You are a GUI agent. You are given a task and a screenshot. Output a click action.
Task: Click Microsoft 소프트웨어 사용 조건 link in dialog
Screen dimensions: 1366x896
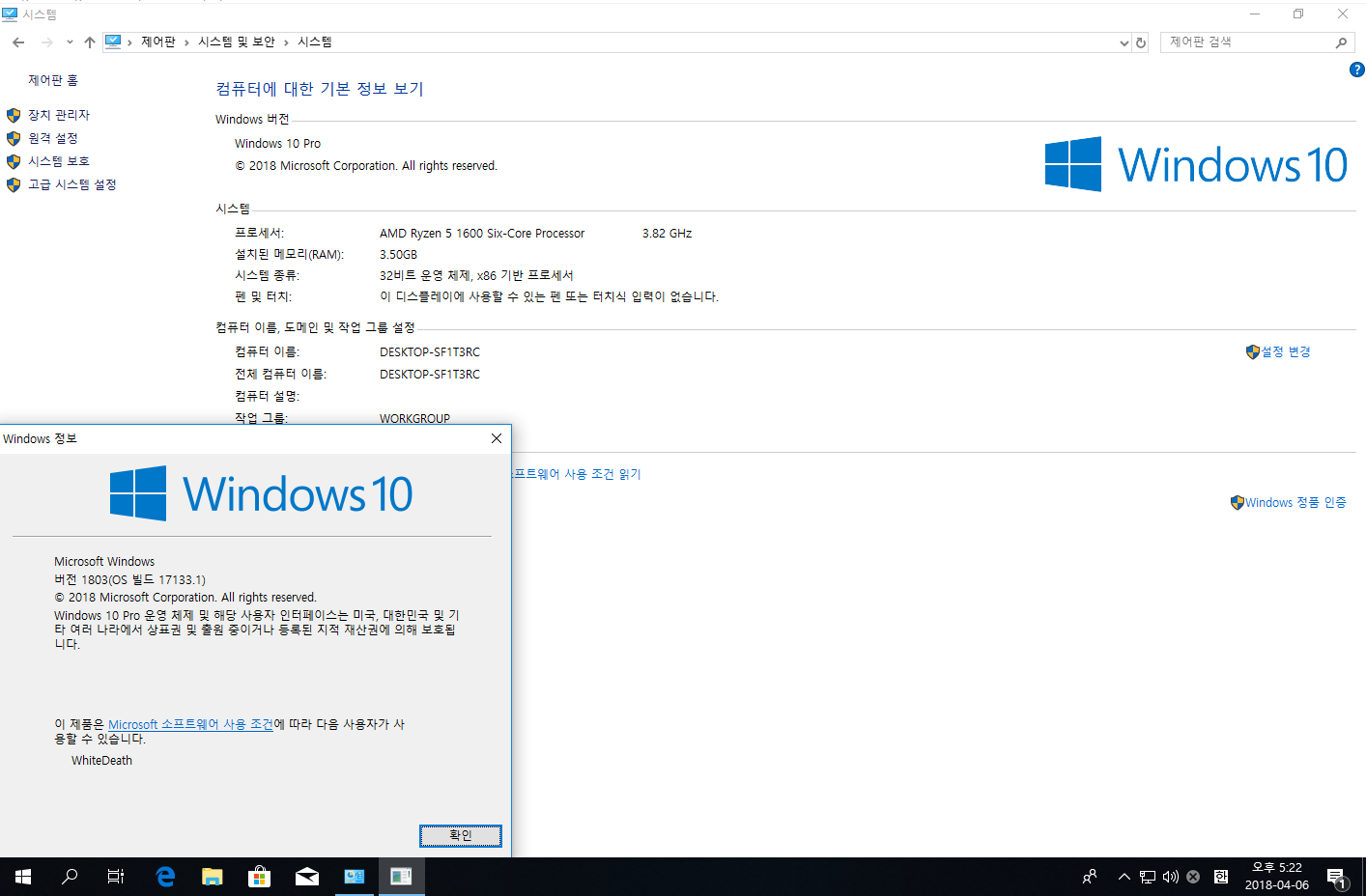tap(191, 724)
